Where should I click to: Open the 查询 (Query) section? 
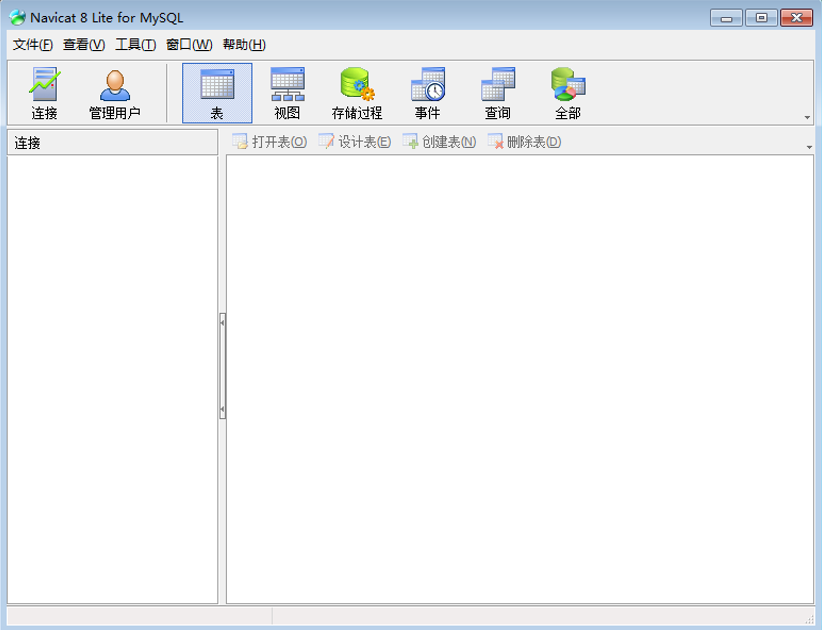pyautogui.click(x=497, y=93)
